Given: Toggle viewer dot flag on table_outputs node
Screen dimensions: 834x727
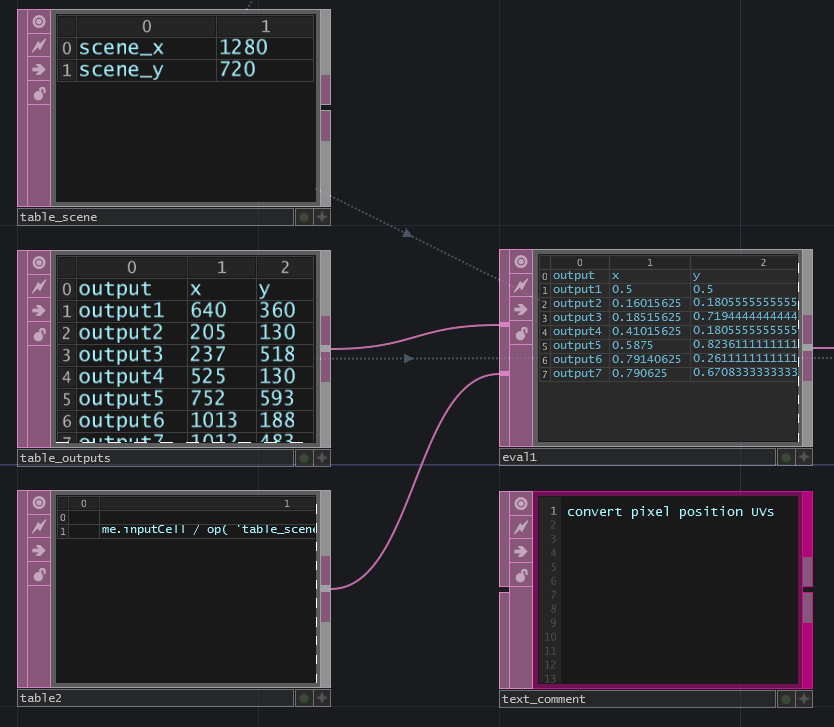Looking at the screenshot, I should pyautogui.click(x=303, y=458).
